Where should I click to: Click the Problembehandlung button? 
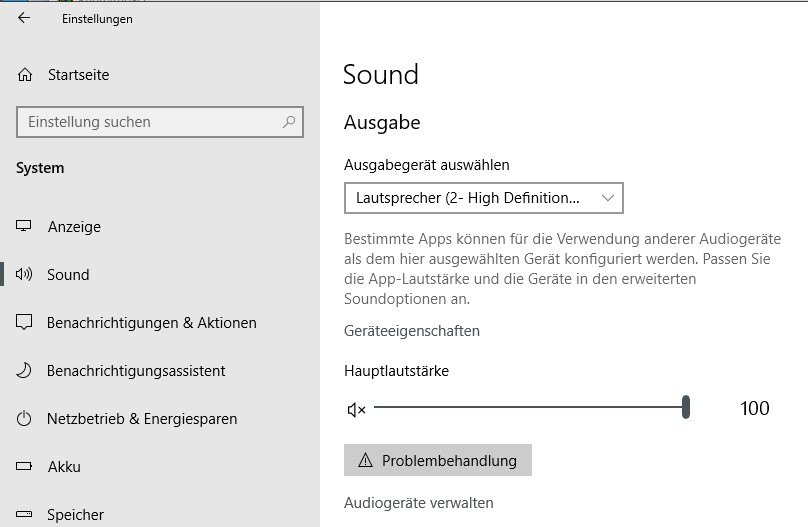437,460
